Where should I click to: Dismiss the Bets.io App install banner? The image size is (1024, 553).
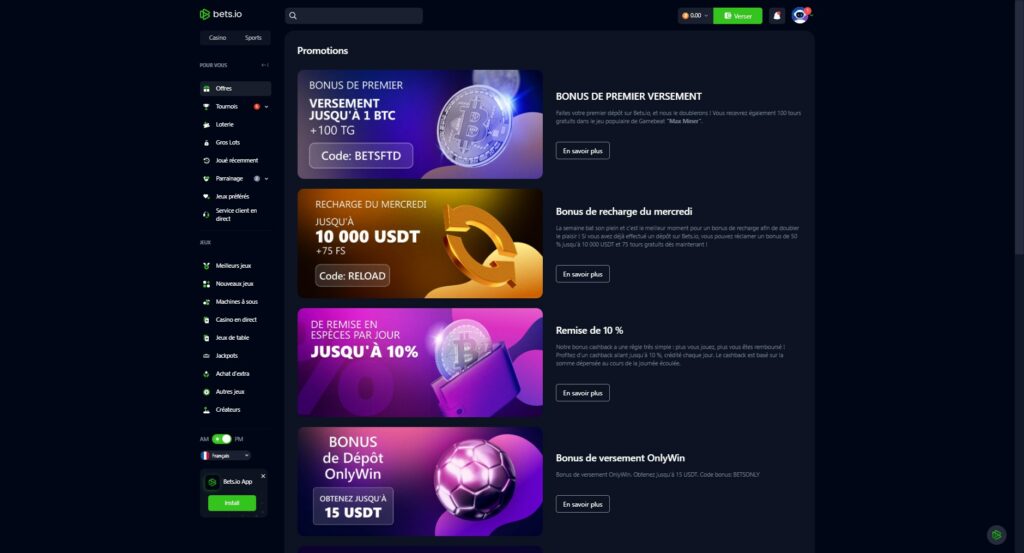click(x=263, y=476)
